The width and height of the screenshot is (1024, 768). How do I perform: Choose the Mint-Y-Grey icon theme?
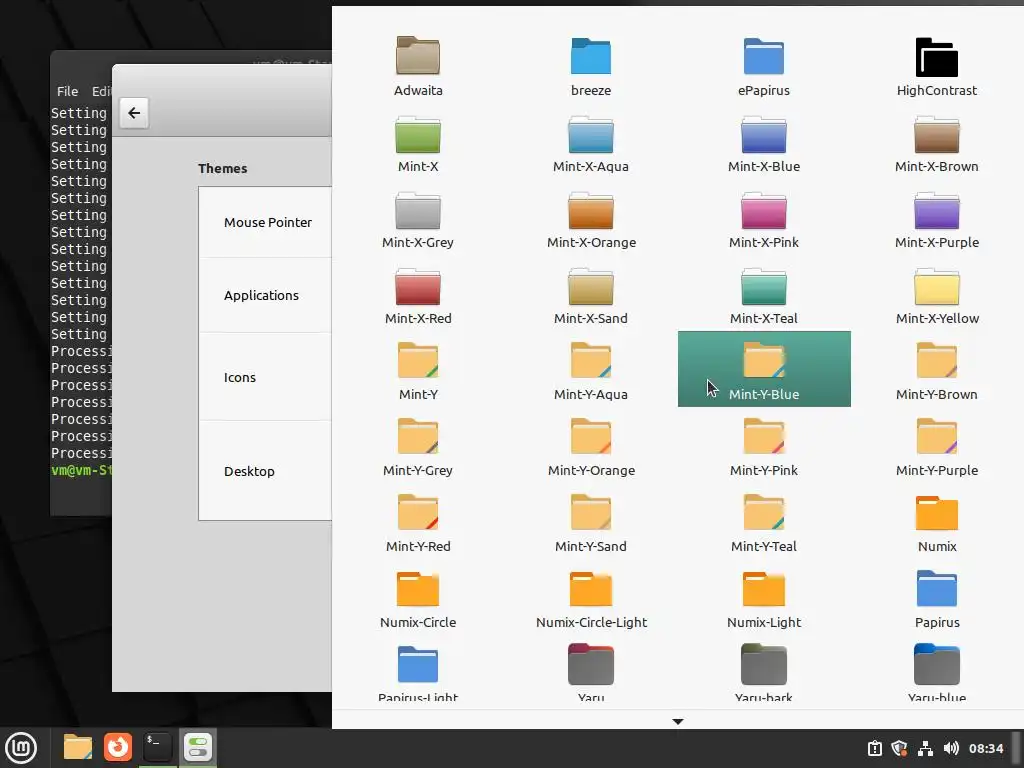point(418,446)
